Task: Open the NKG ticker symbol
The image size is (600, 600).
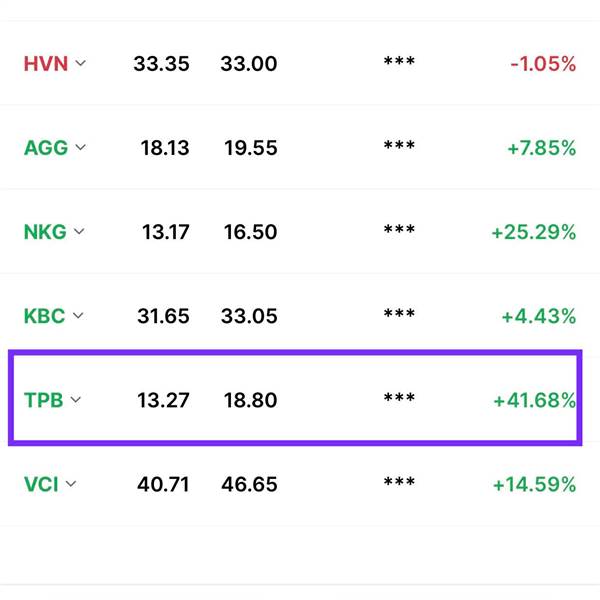Action: click(x=45, y=232)
